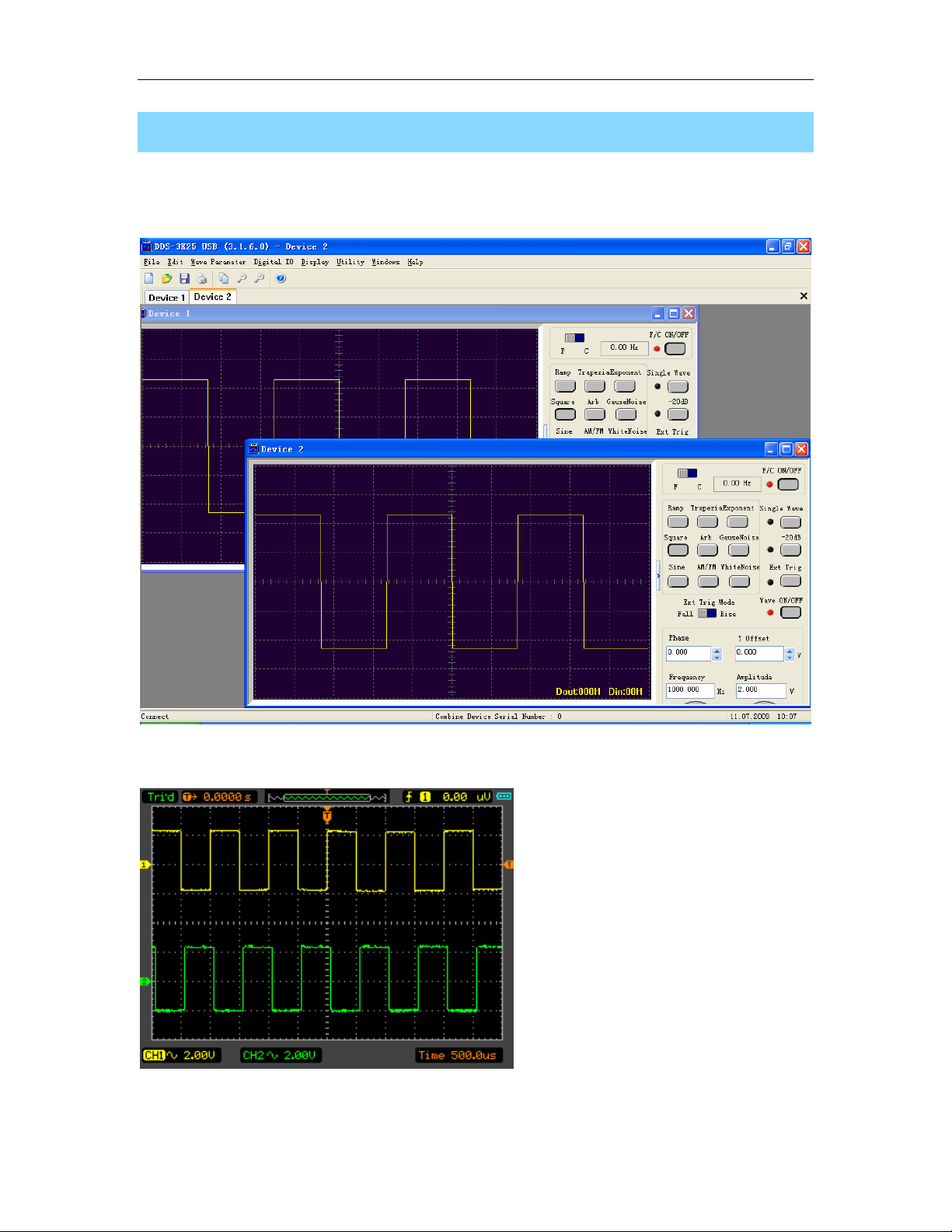
Task: Toggle Wave ON/OFF button in Device 2
Action: click(x=790, y=613)
